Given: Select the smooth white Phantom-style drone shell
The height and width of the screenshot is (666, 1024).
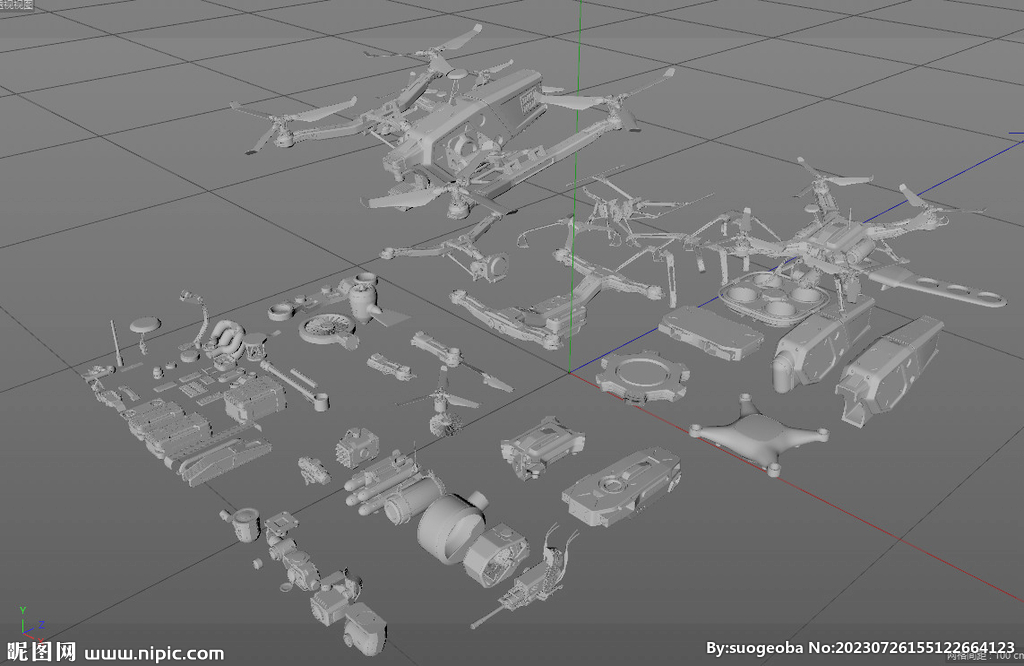Looking at the screenshot, I should point(759,434).
